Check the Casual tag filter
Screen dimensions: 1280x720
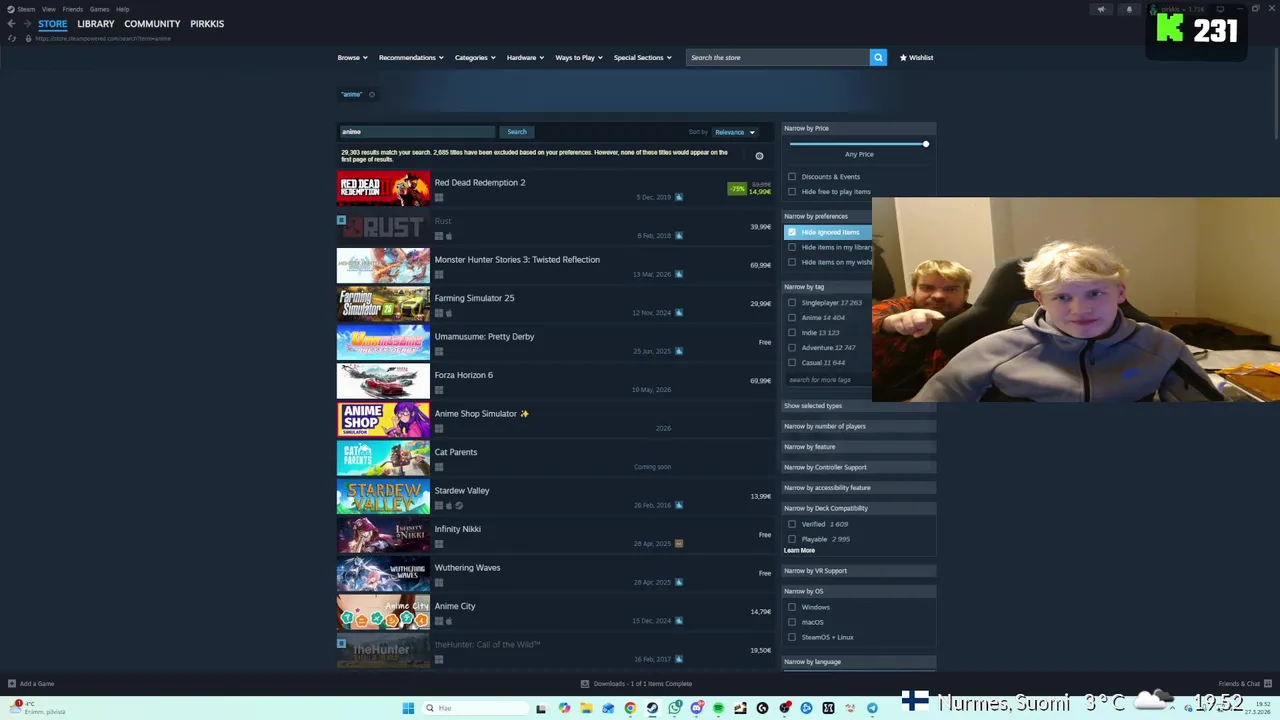coord(792,362)
